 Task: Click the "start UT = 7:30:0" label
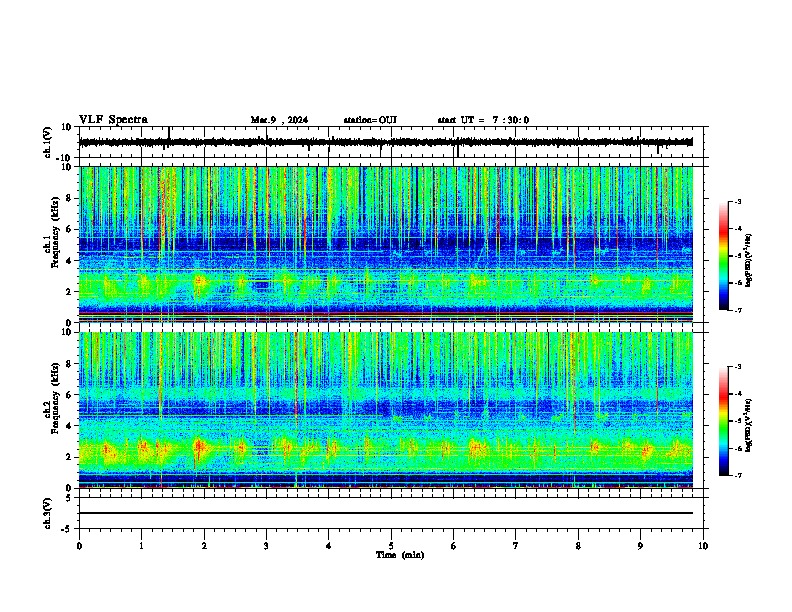click(483, 120)
